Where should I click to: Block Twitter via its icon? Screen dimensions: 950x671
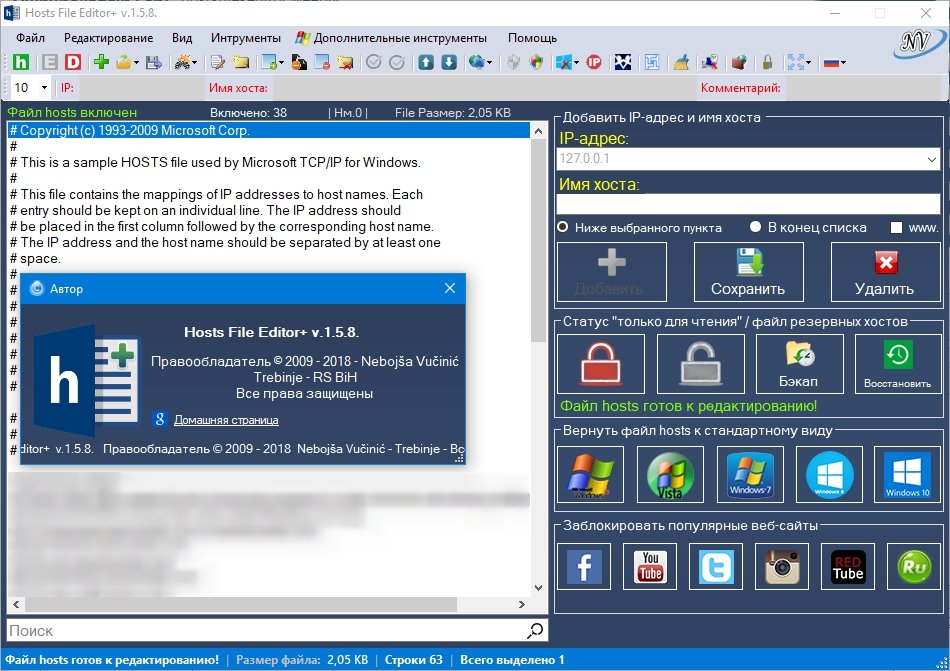click(716, 566)
